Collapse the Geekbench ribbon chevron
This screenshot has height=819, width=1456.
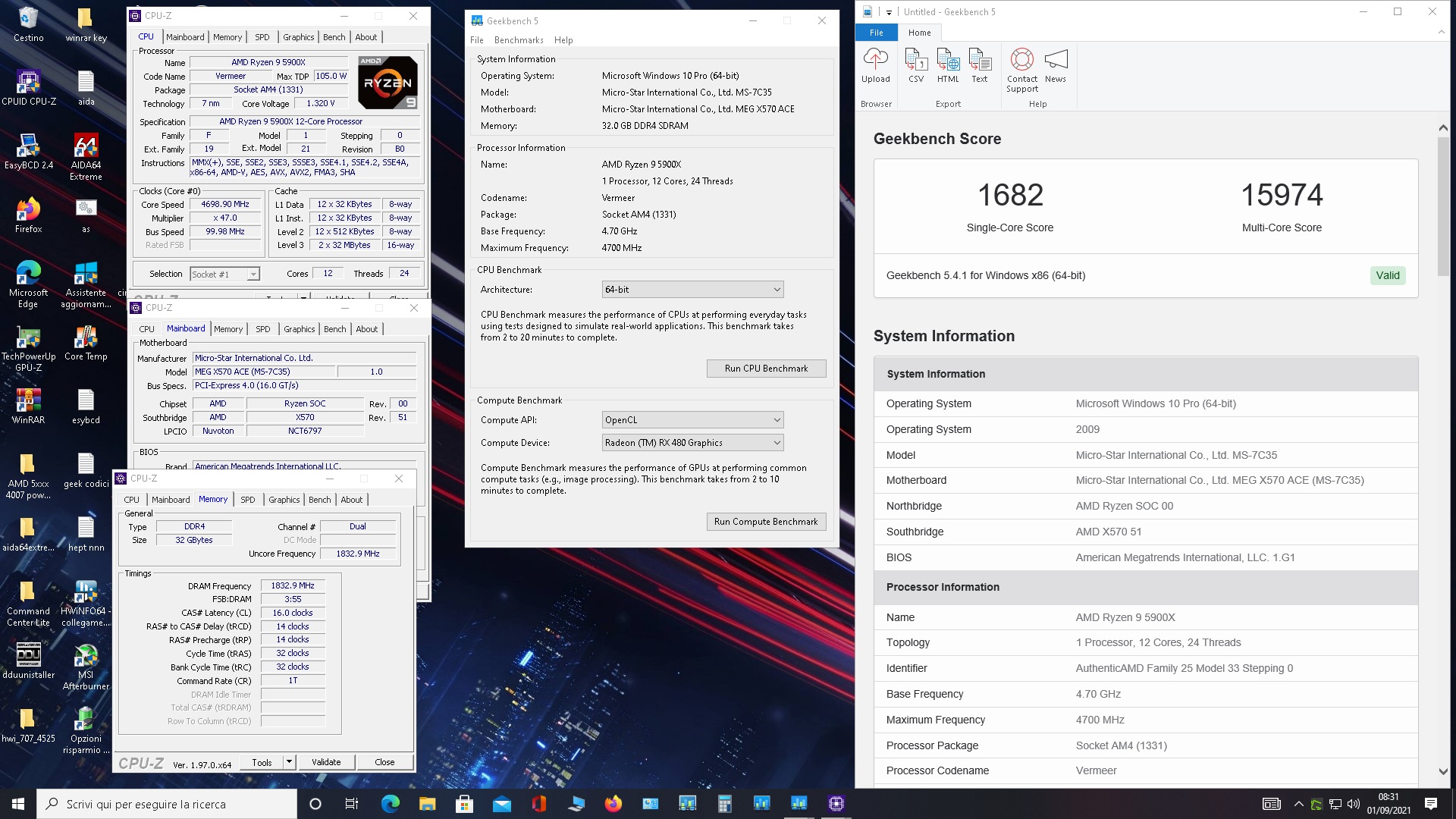pyautogui.click(x=1442, y=33)
